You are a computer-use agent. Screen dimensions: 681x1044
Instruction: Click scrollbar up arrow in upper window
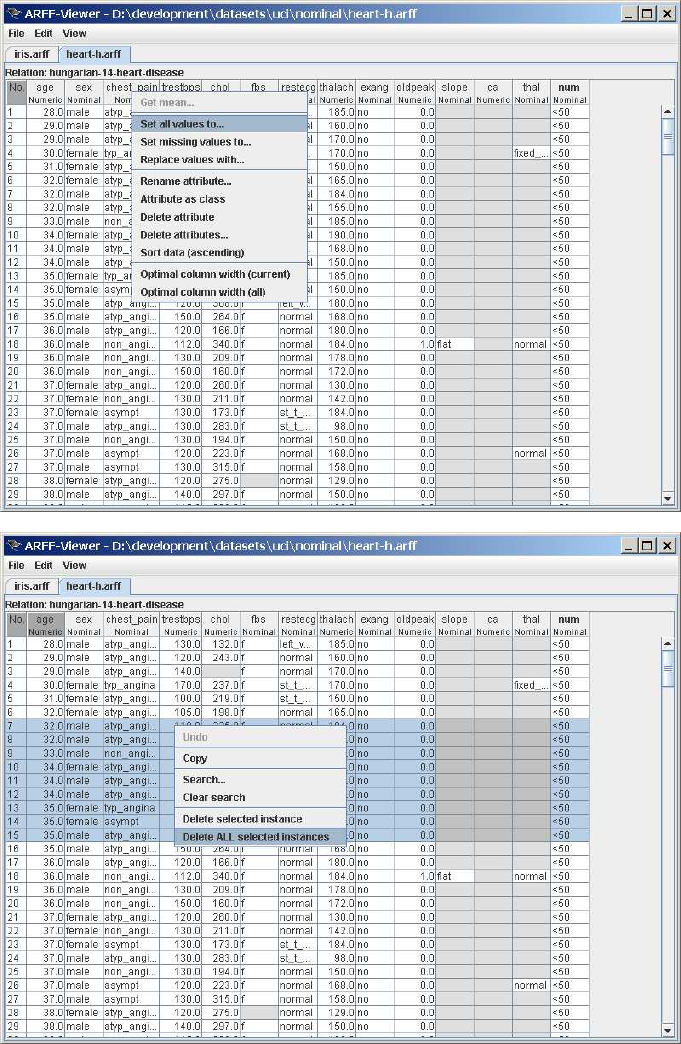(668, 111)
